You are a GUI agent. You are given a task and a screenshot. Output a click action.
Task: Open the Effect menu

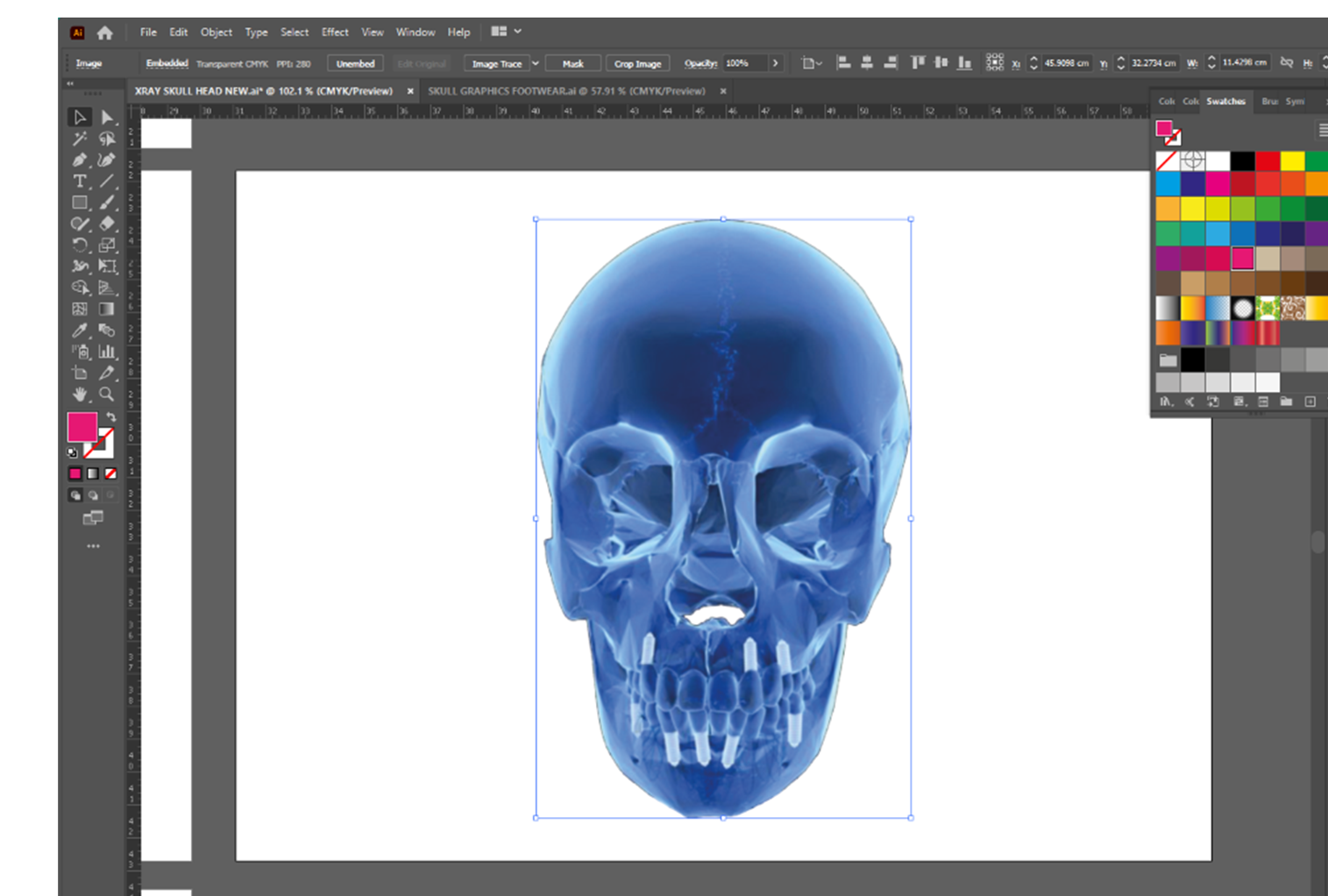(335, 32)
